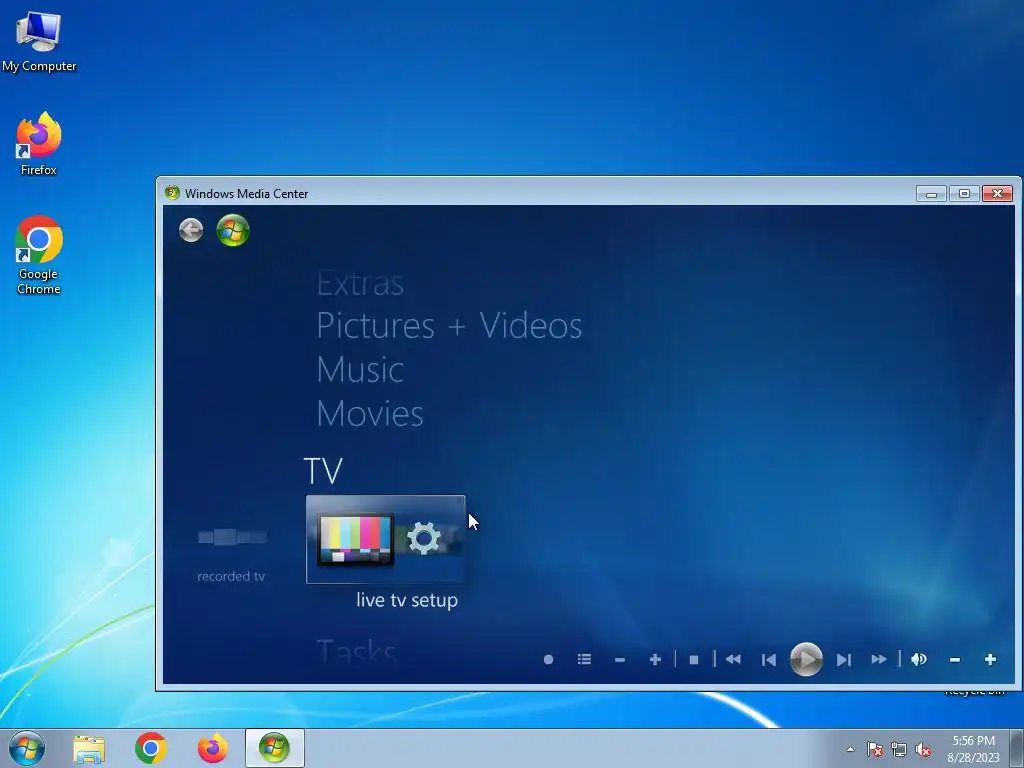Click the gear icon on live tv setup
Screen dimensions: 1024x768
coord(424,539)
